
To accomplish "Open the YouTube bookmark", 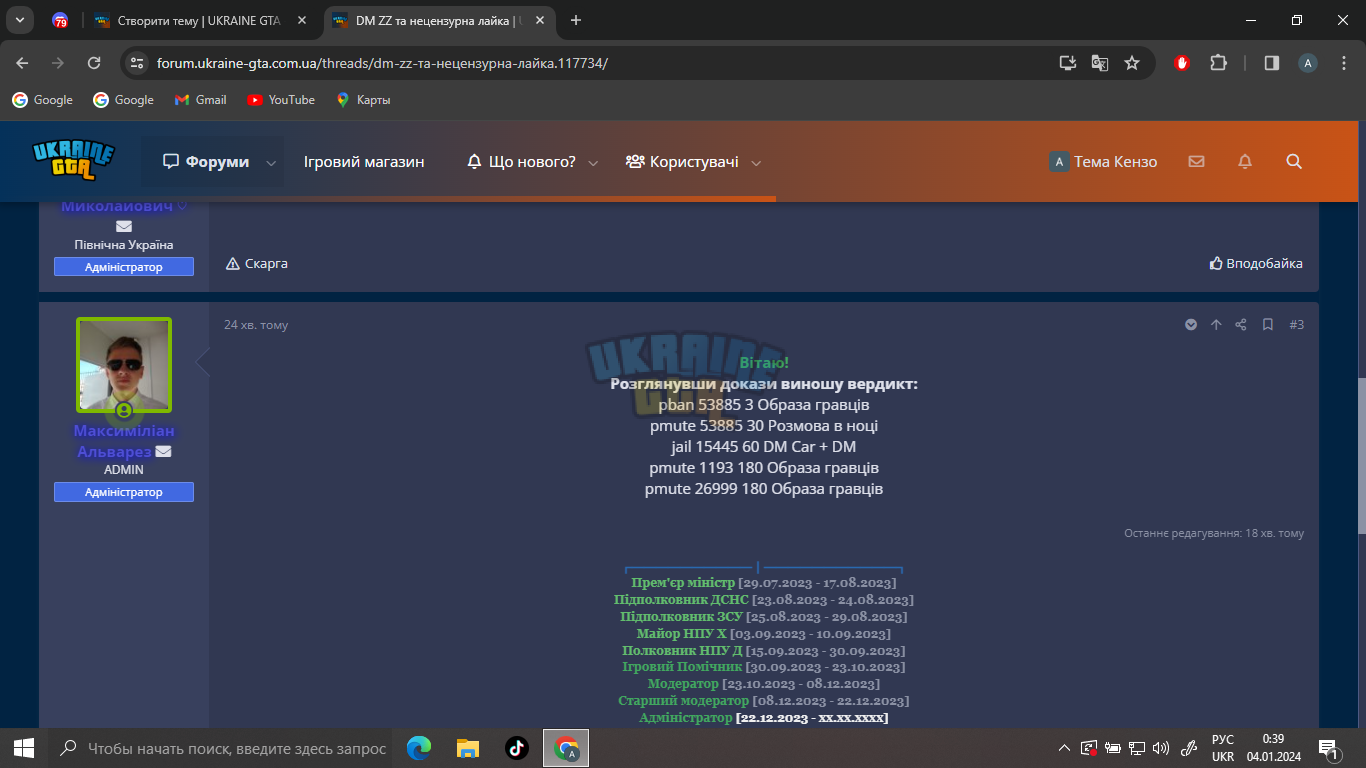I will point(281,100).
